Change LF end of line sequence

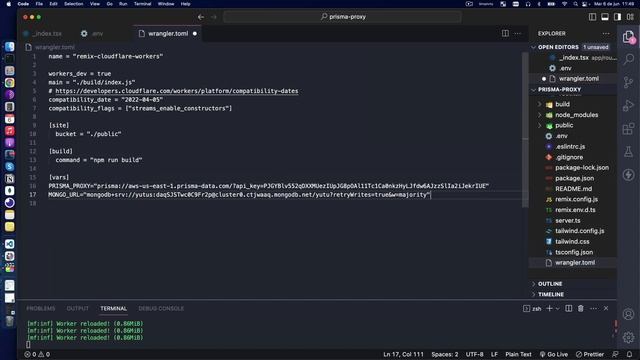coord(494,354)
